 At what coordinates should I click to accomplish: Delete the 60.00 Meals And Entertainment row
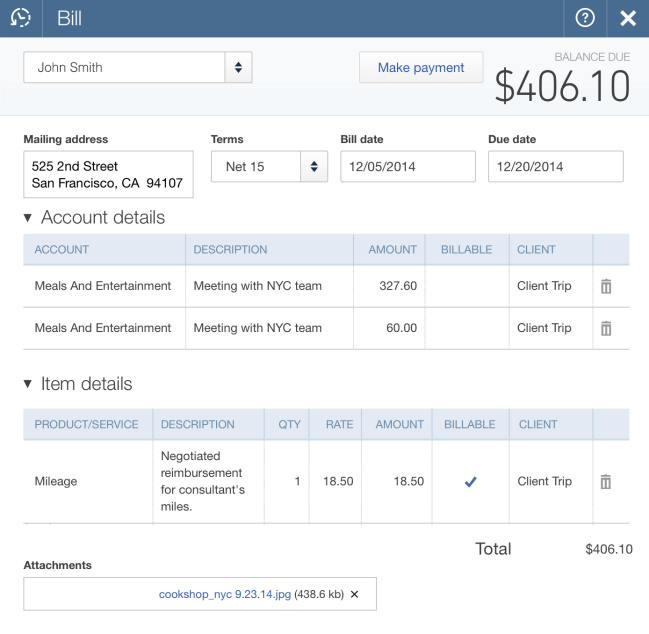606,328
